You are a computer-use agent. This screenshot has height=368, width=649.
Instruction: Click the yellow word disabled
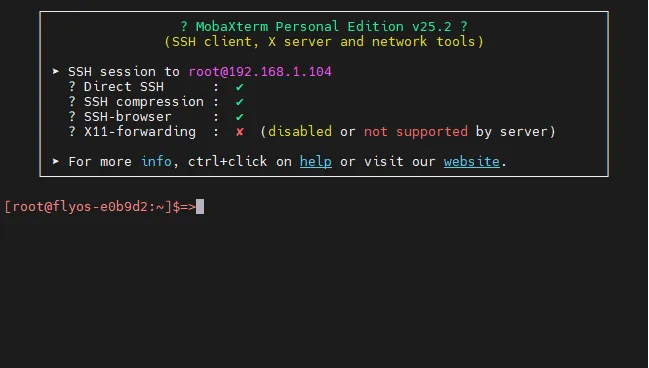point(300,132)
